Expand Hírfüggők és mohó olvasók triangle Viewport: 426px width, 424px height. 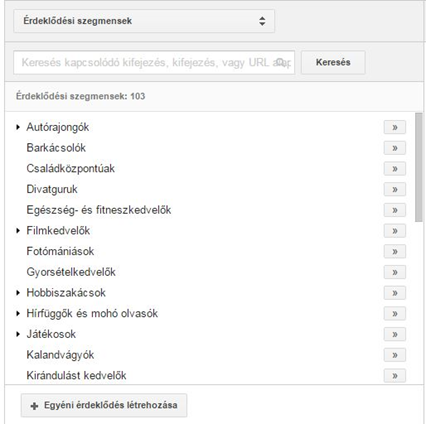[18, 313]
